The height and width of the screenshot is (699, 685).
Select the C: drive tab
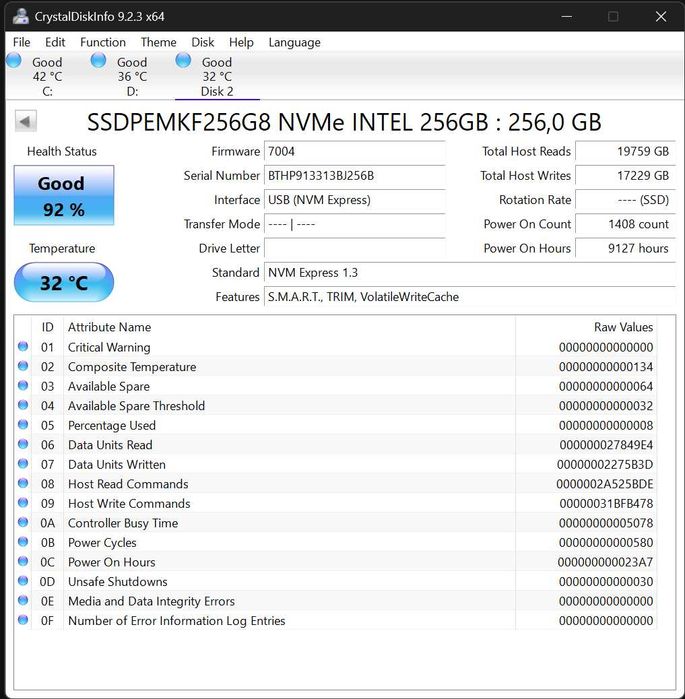(x=47, y=77)
